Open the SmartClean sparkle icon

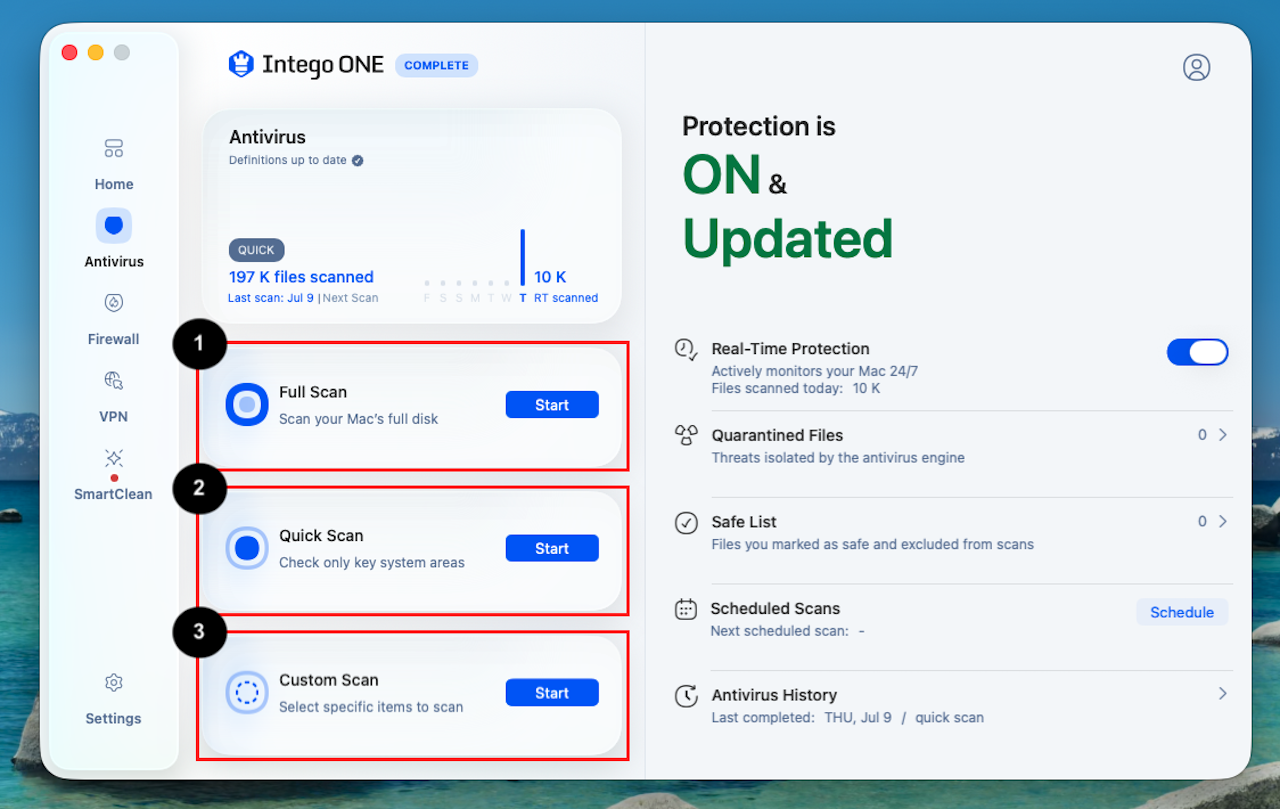coord(114,458)
